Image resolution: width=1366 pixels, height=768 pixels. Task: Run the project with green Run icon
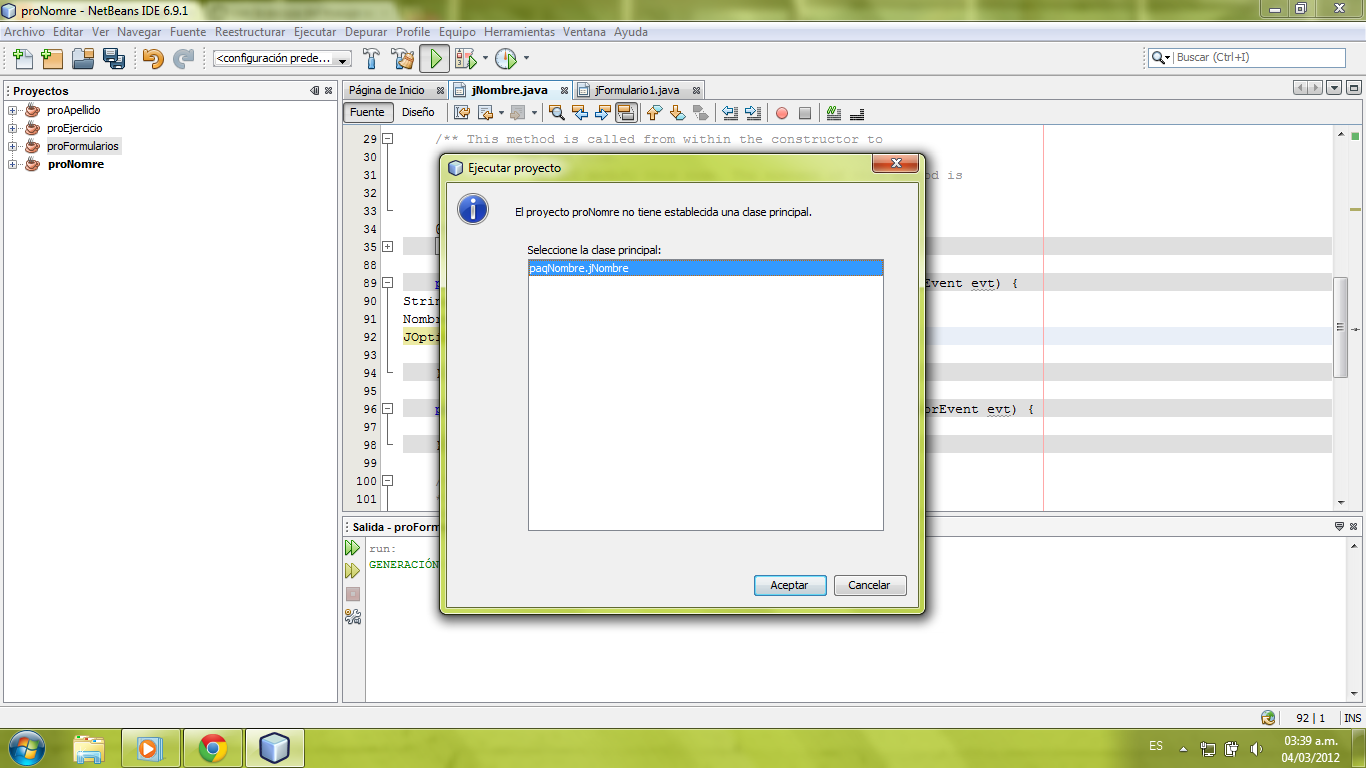click(434, 58)
